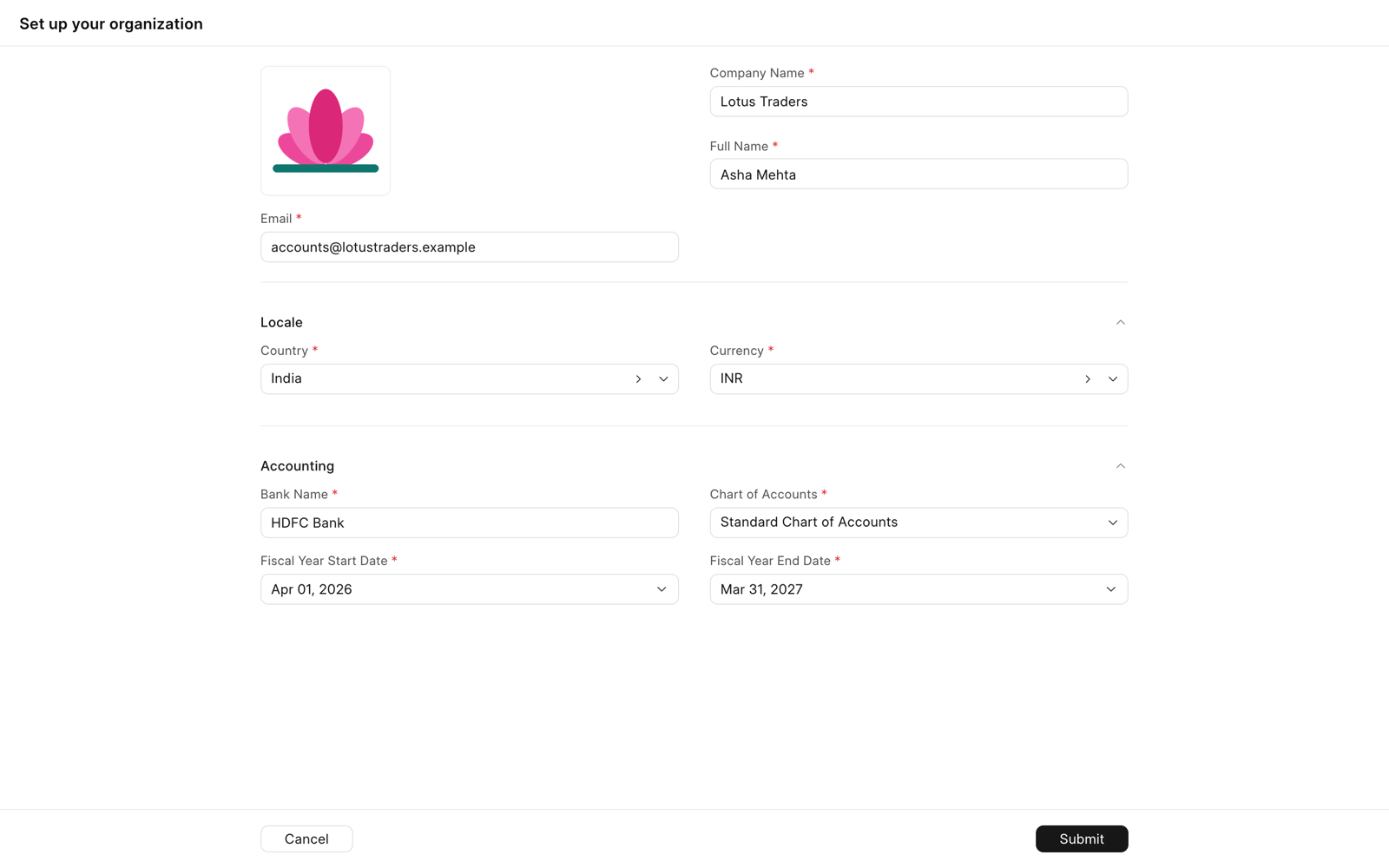Submit the organization setup form
This screenshot has height=868, width=1389.
(x=1082, y=838)
